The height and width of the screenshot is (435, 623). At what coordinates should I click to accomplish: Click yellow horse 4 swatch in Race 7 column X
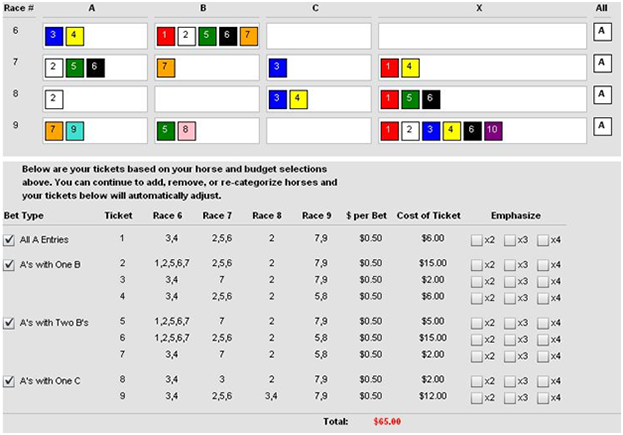[x=410, y=68]
